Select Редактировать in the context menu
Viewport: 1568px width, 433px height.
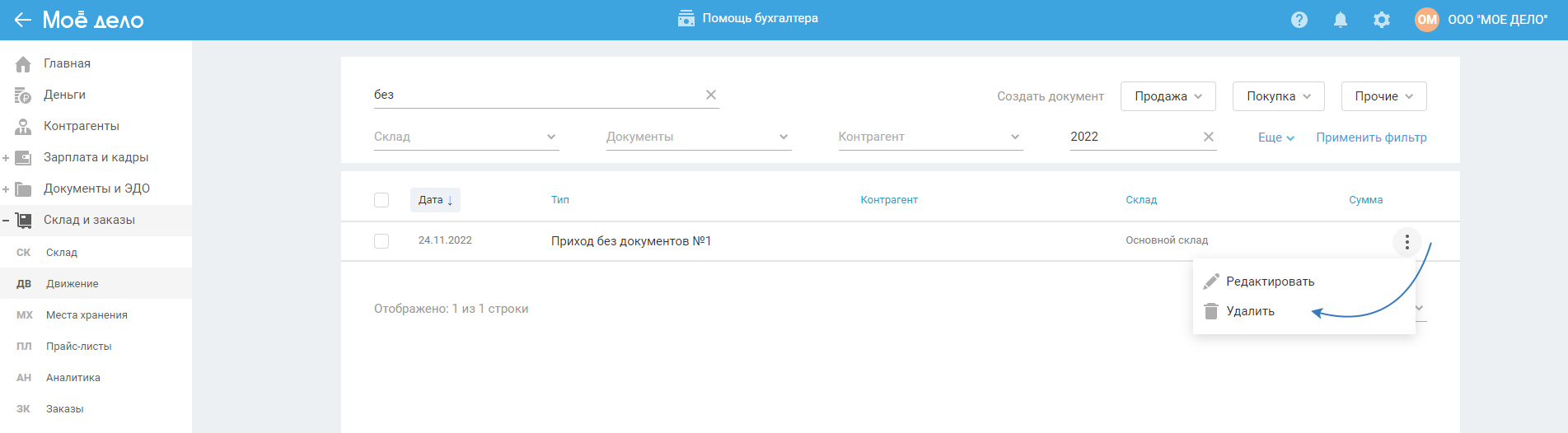[x=1270, y=282]
